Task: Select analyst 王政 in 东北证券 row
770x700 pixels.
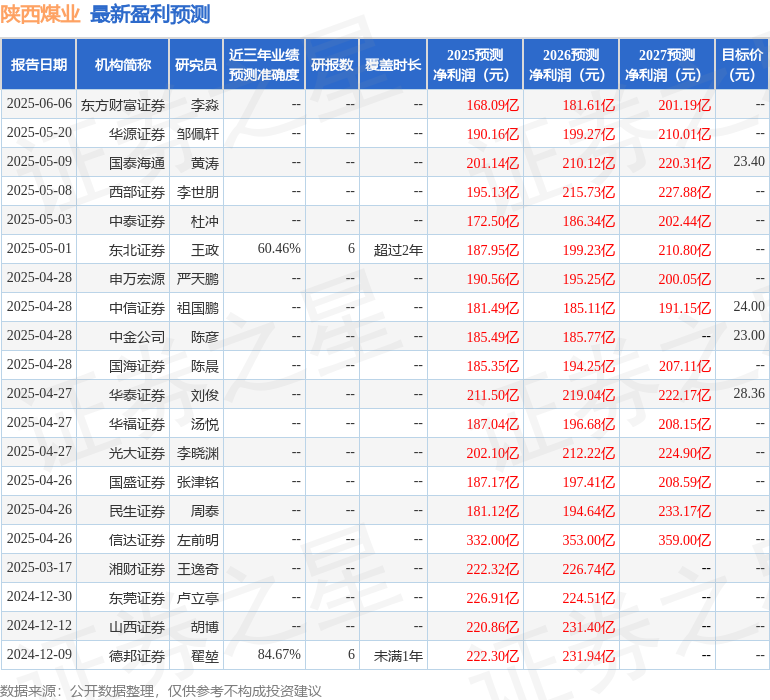Action: tap(205, 249)
